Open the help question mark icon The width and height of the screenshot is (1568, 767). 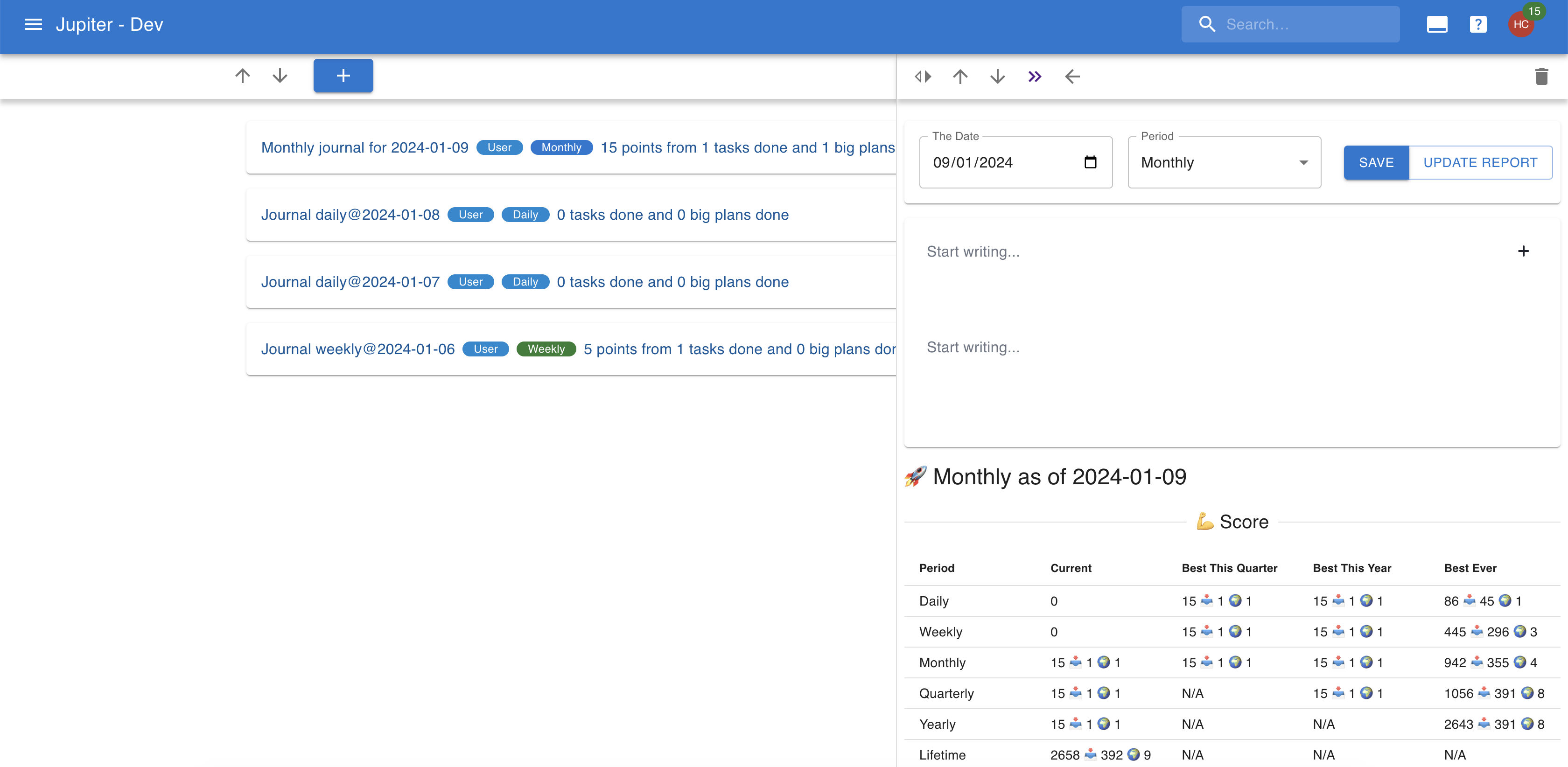click(1478, 24)
